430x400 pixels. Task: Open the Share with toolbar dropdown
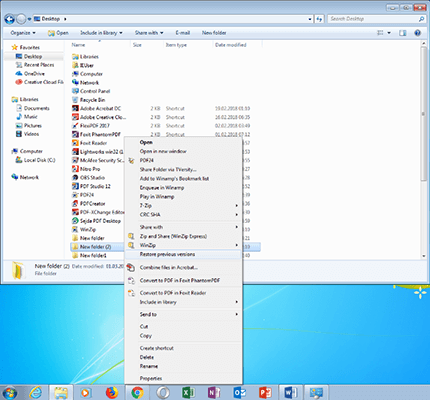coord(149,33)
